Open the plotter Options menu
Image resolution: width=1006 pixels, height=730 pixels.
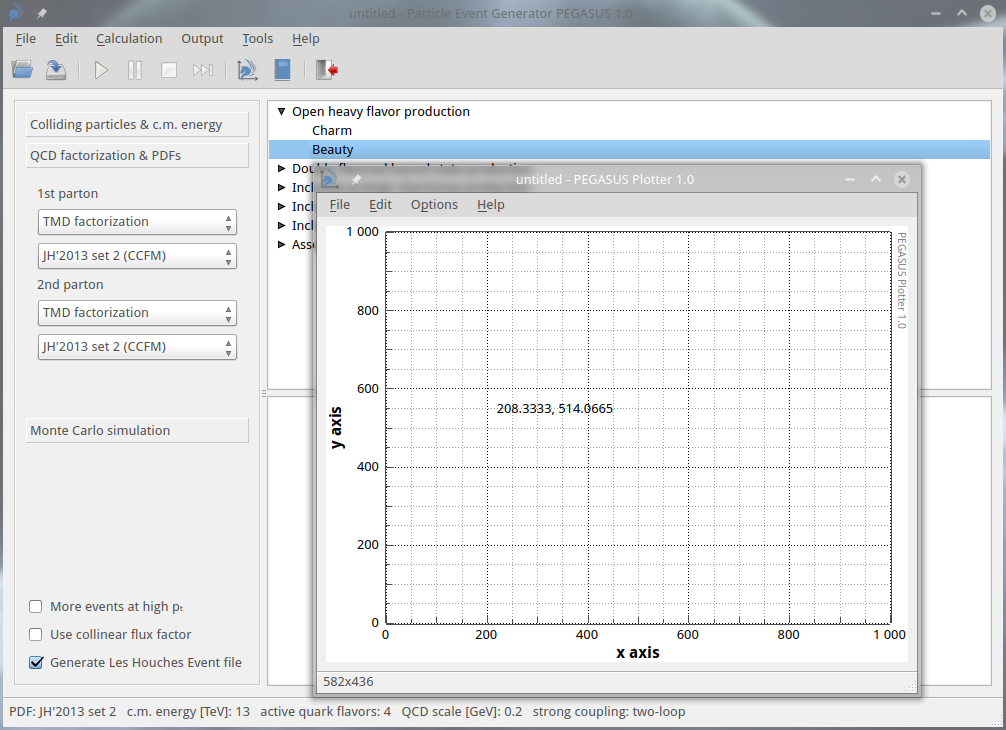pyautogui.click(x=434, y=205)
